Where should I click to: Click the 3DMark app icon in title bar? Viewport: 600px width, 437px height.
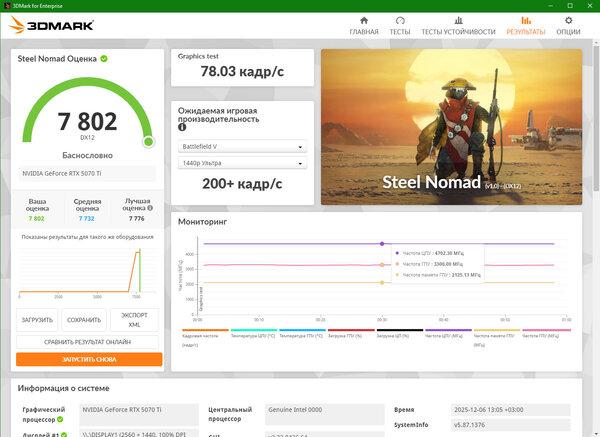(6, 6)
